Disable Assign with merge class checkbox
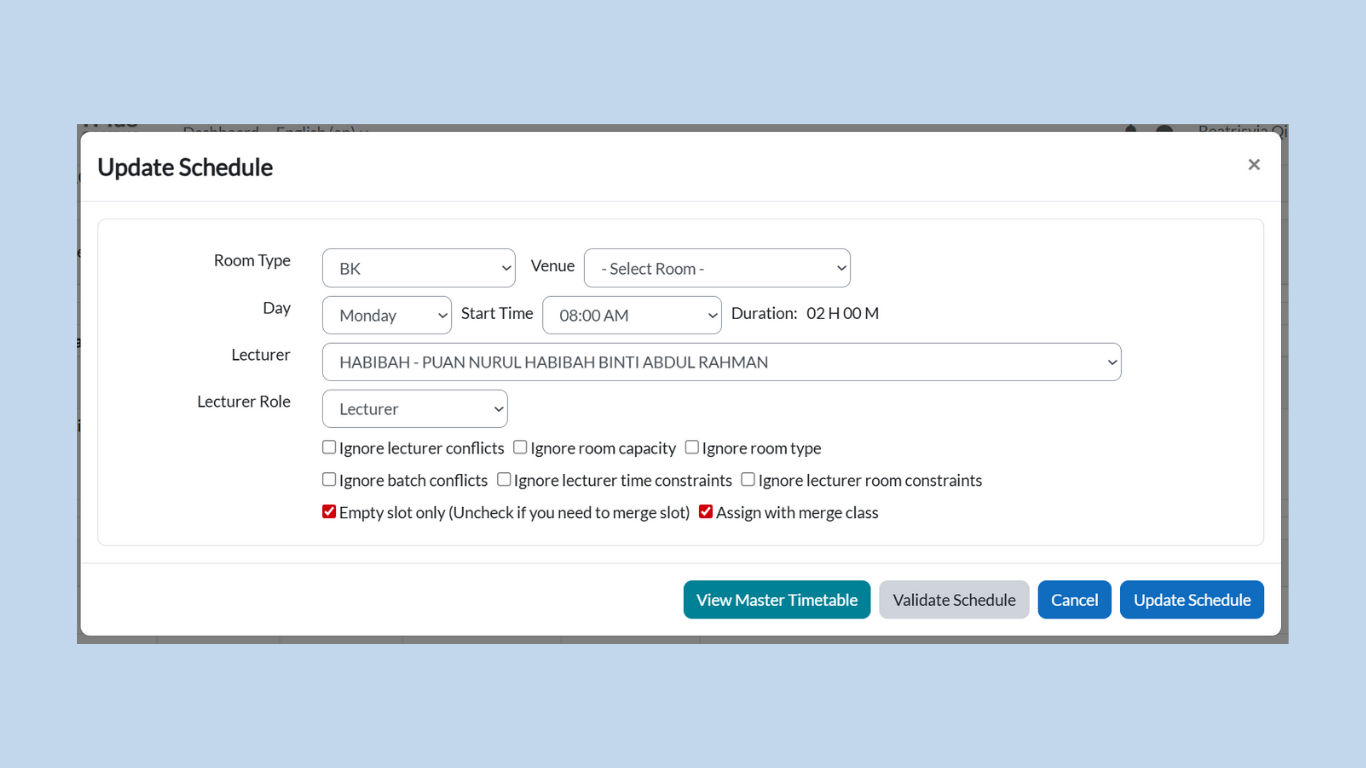 [706, 512]
